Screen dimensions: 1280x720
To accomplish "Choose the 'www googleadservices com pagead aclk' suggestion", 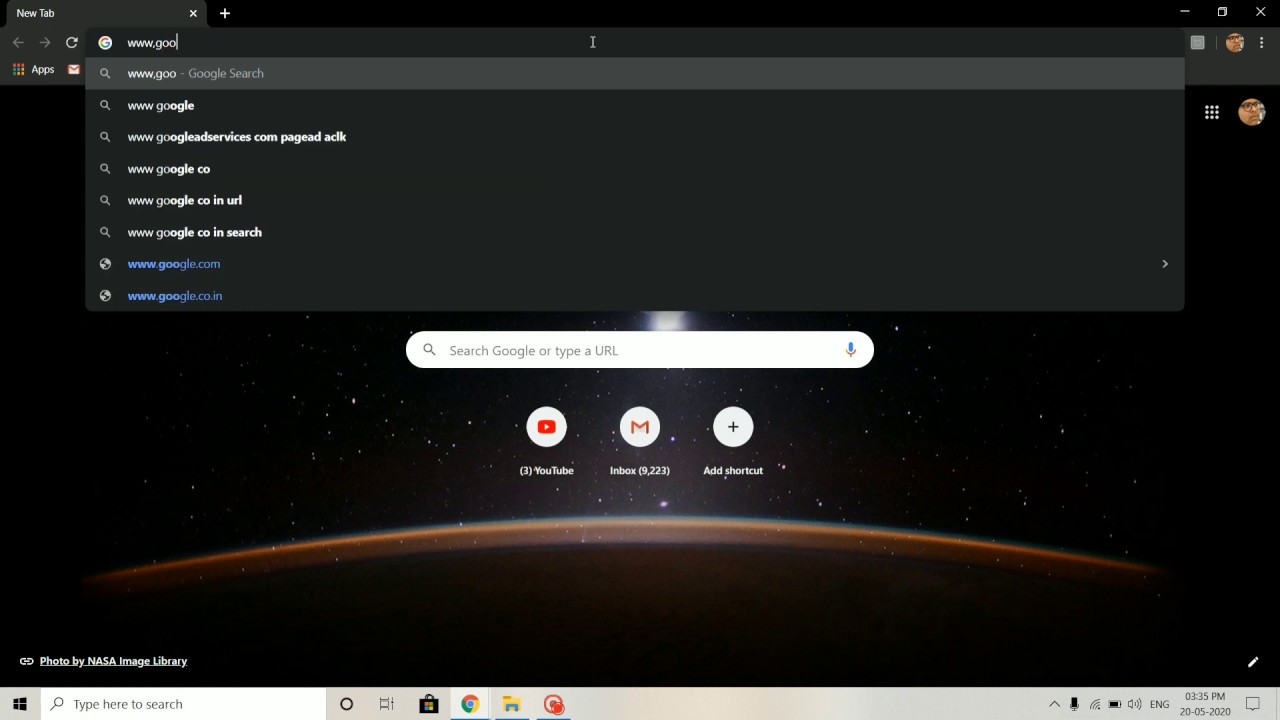I will [x=635, y=137].
